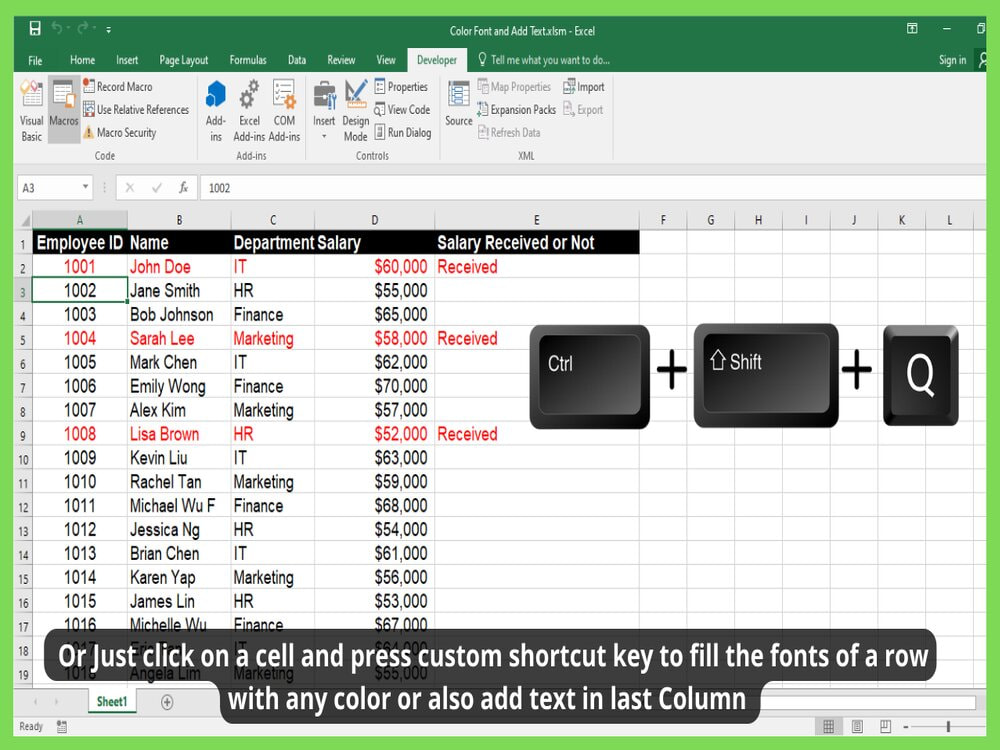Screen dimensions: 1000x750
Task: Click the Properties control toggle
Action: tap(401, 86)
